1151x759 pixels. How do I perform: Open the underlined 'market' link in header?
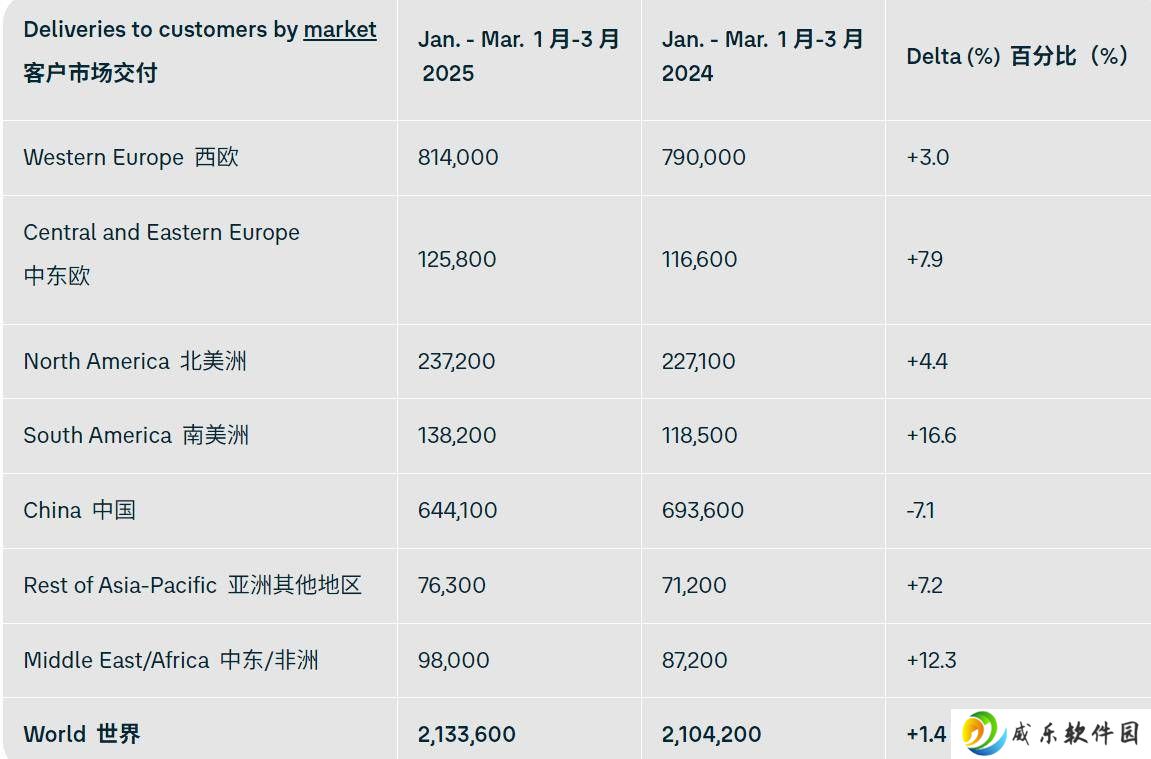click(x=340, y=29)
